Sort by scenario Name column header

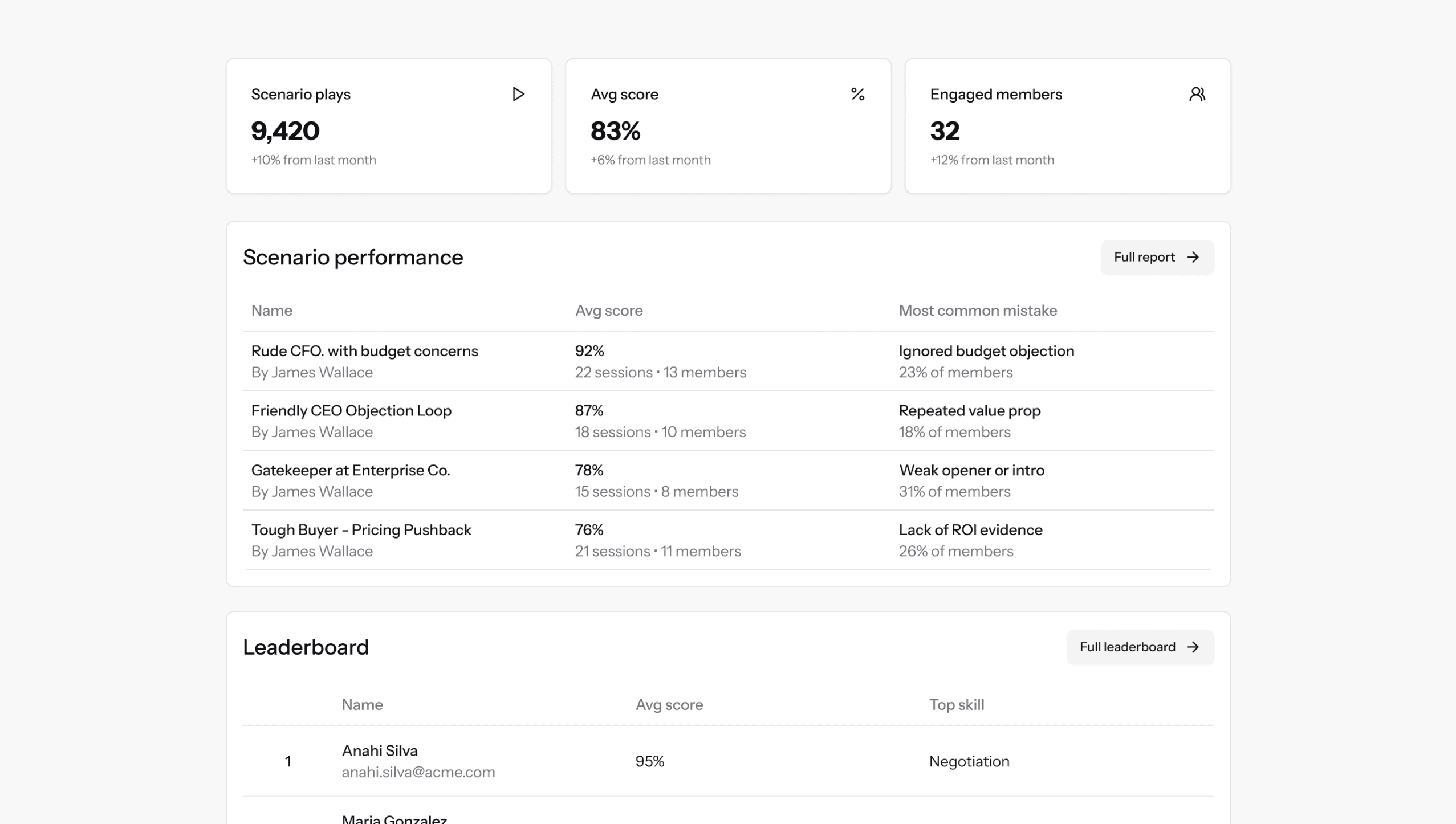coord(271,311)
